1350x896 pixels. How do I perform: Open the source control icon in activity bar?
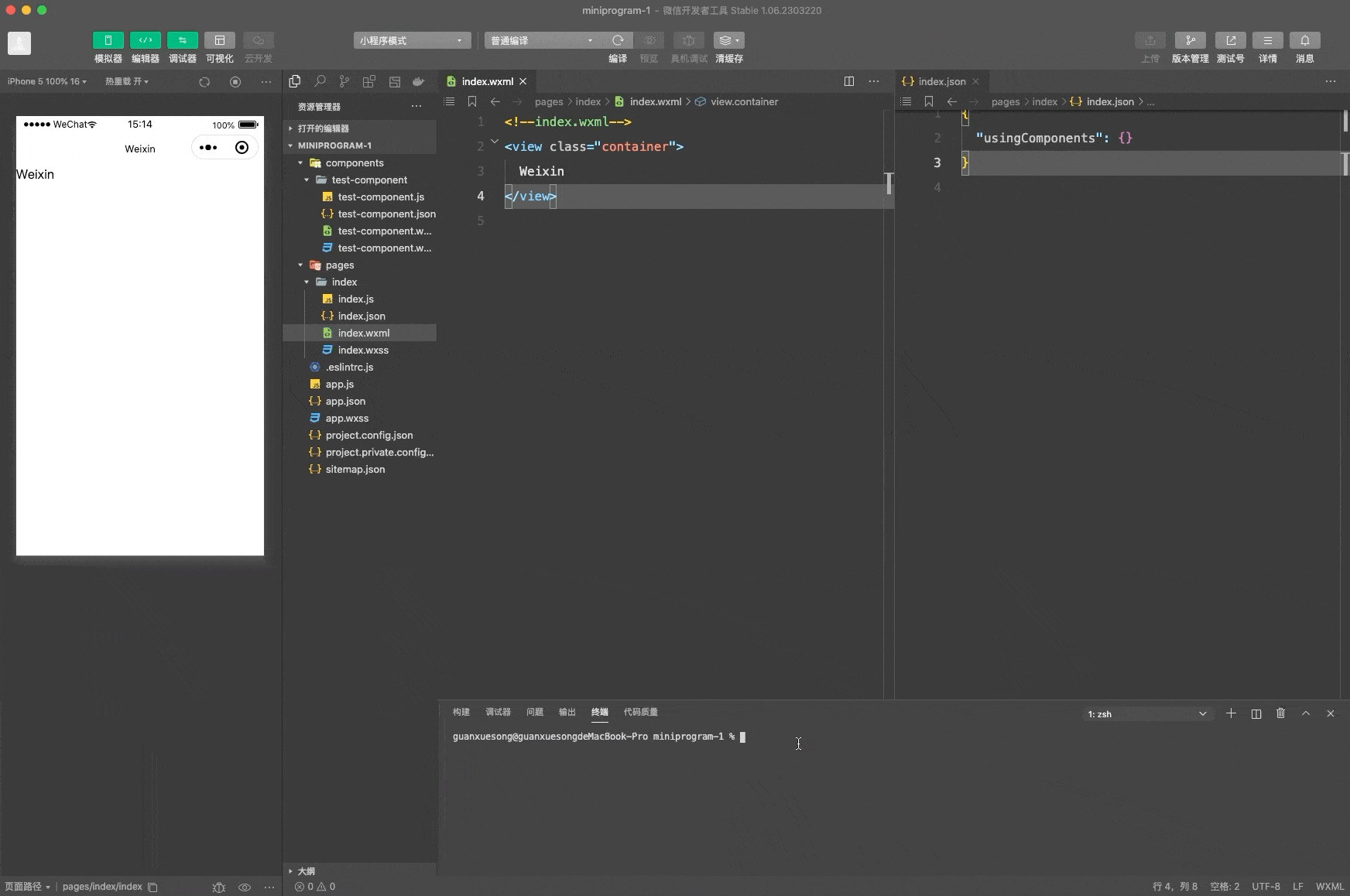pos(344,81)
